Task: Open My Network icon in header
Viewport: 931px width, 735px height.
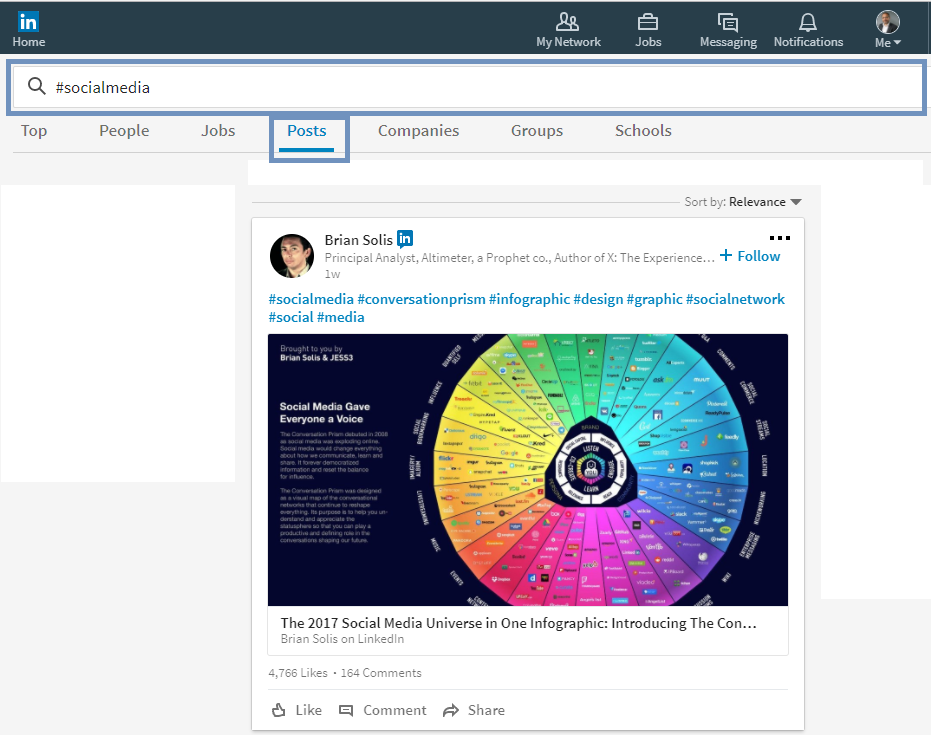Action: [568, 22]
